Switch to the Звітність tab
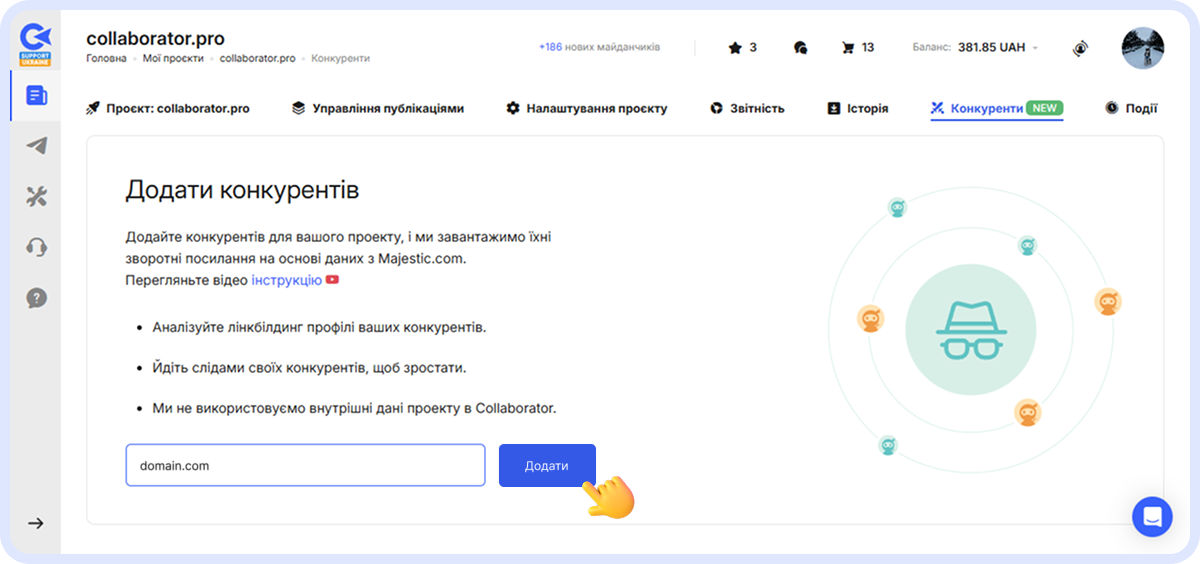Screen dimensions: 1200x564 tap(747, 108)
